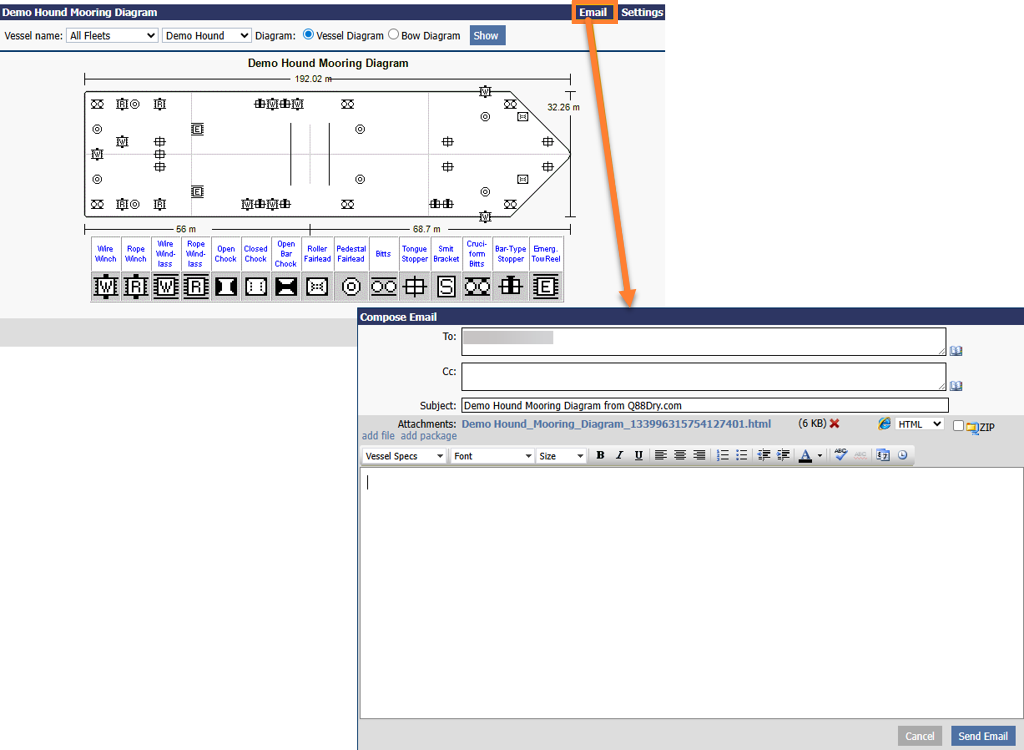1024x750 pixels.
Task: Enable the ZIP attachment checkbox
Action: pos(958,426)
